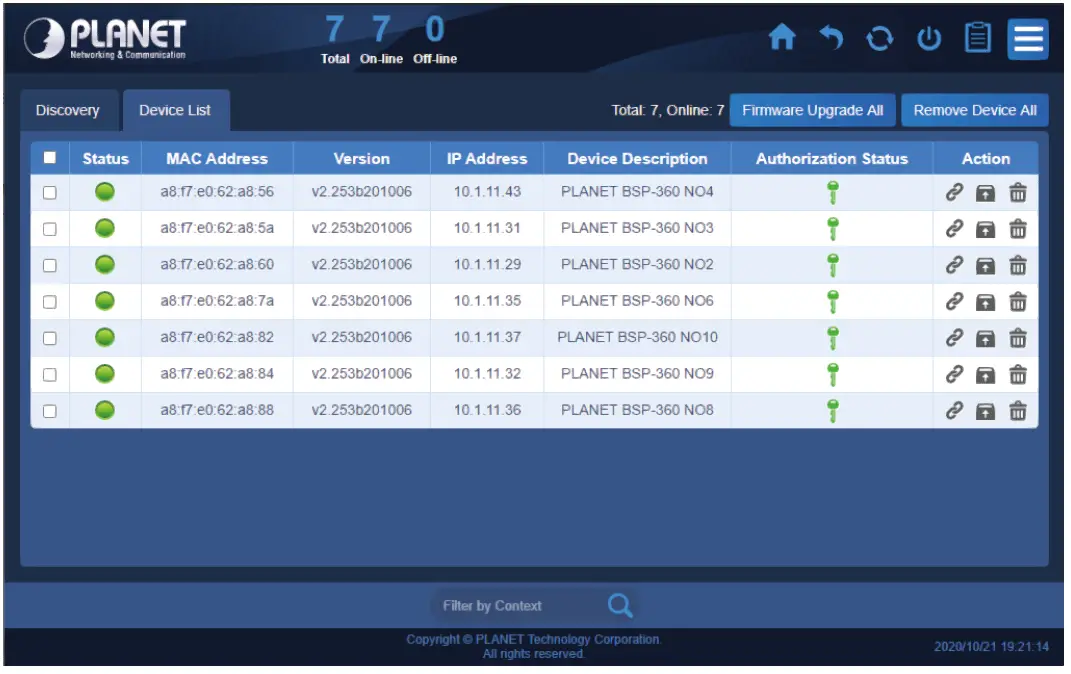Switch to the Discovery tab
Viewport: 1071px width, 674px height.
click(x=69, y=110)
